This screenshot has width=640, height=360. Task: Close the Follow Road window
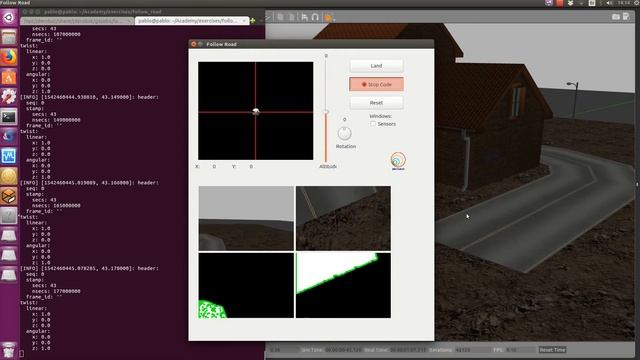(x=193, y=44)
